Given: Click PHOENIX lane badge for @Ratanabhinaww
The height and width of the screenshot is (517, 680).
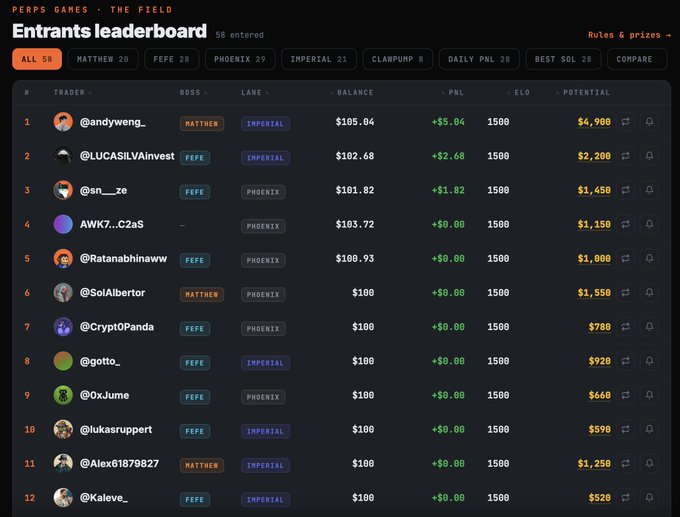Looking at the screenshot, I should point(263,260).
